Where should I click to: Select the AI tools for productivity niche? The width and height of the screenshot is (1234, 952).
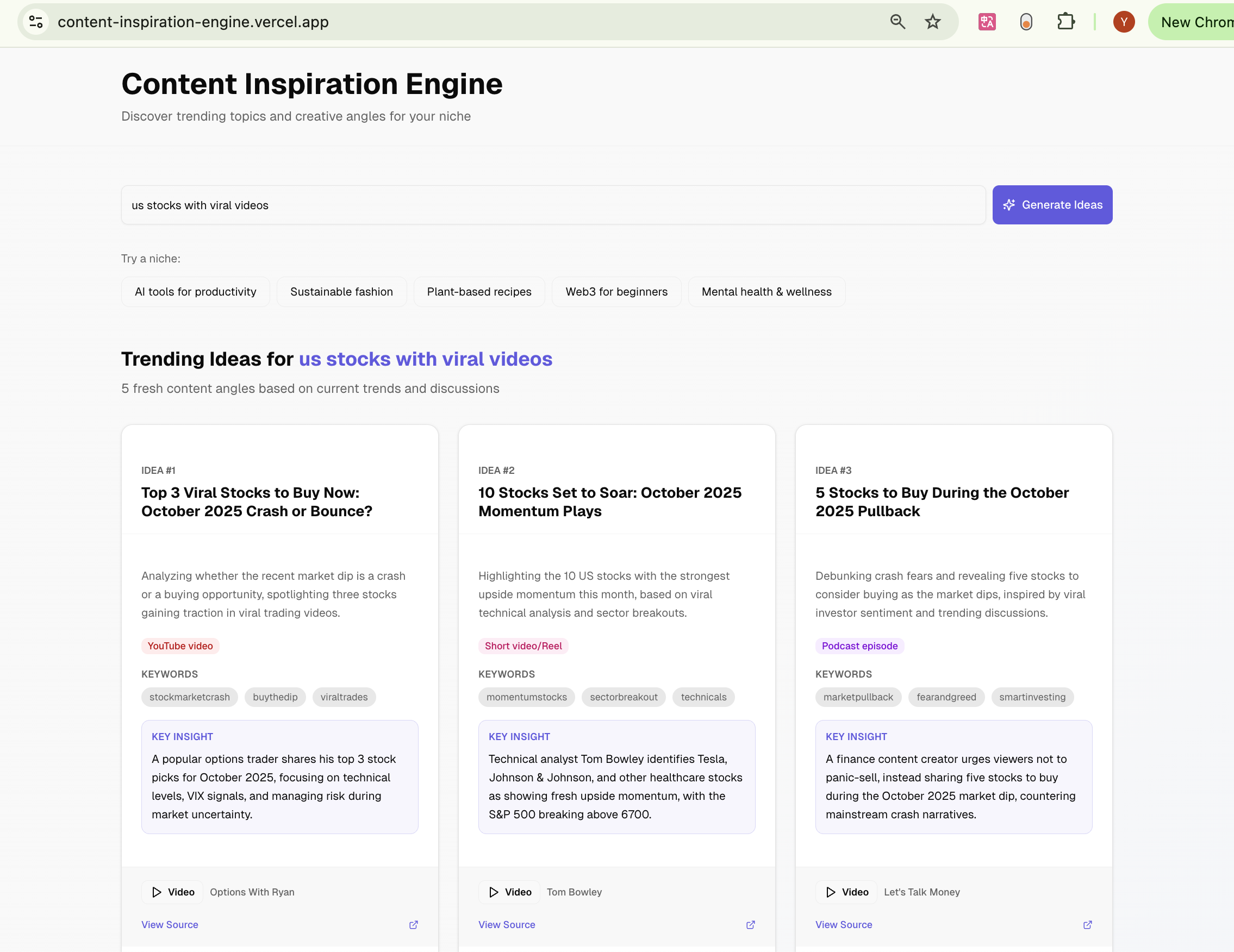(196, 292)
